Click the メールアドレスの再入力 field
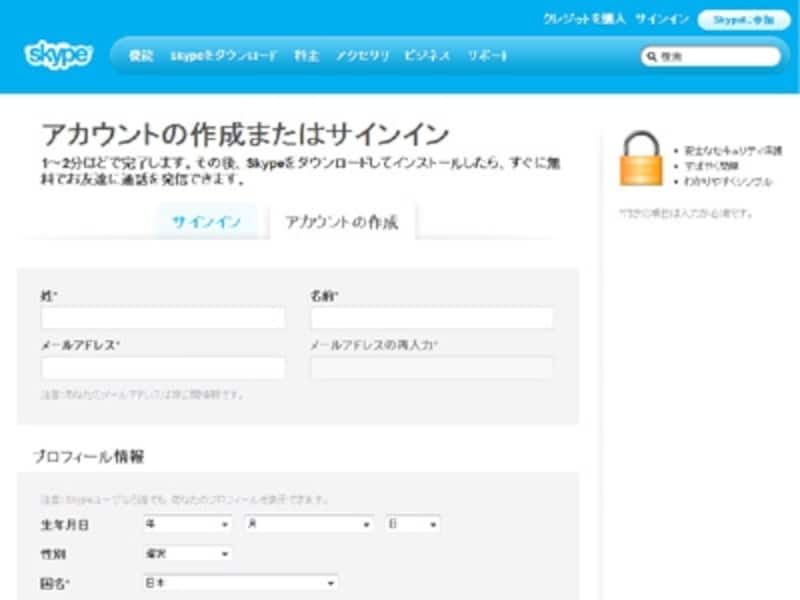This screenshot has width=800, height=600. click(432, 368)
